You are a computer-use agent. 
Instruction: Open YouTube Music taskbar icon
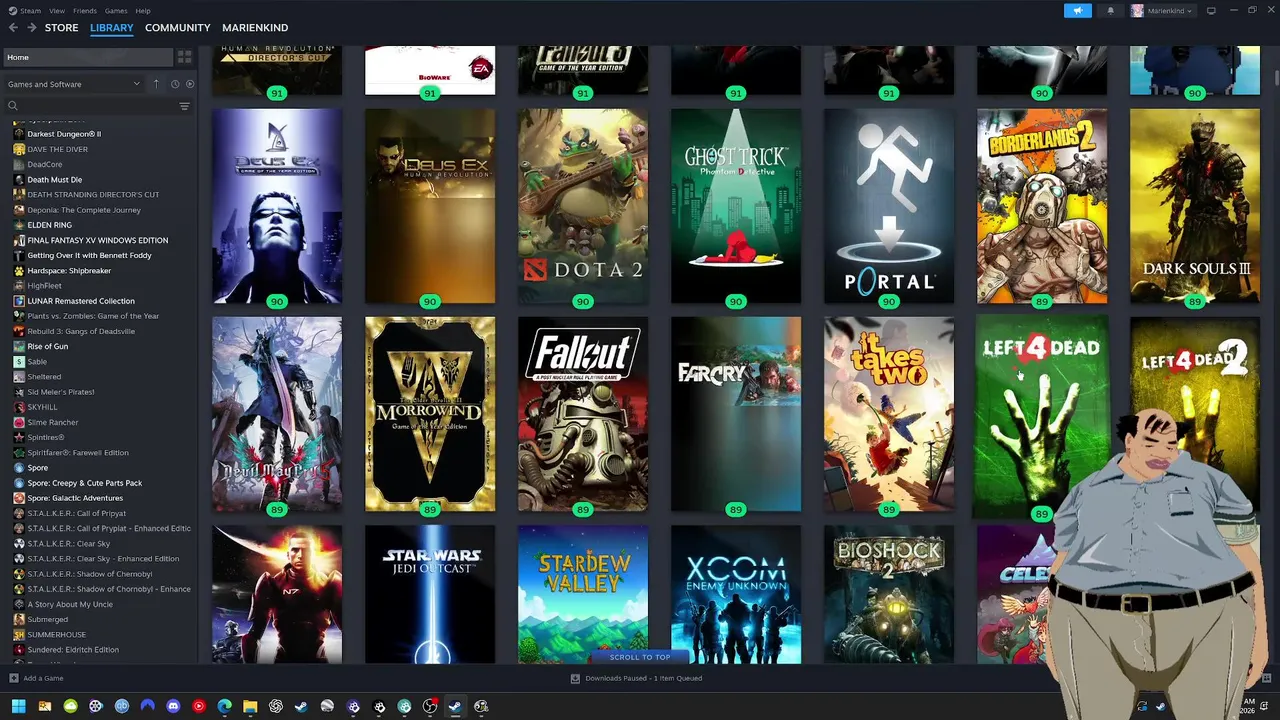click(199, 706)
